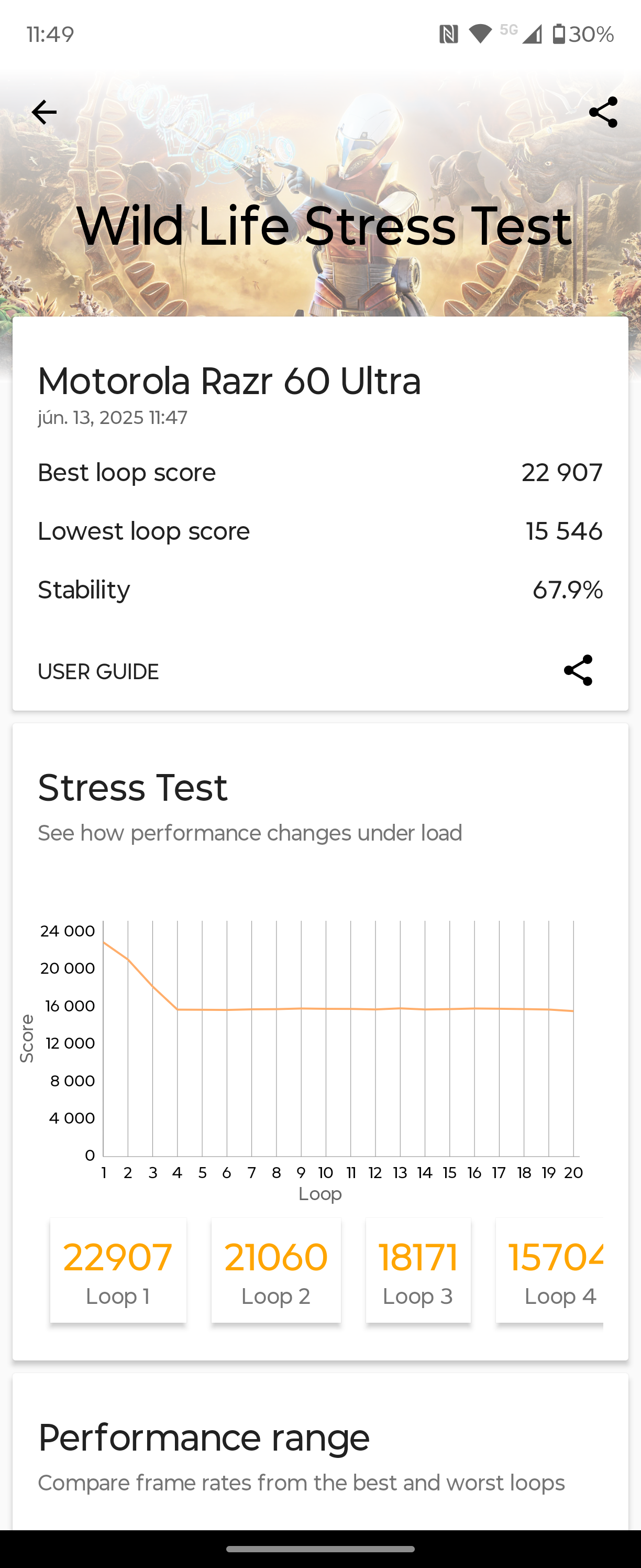Tap the back arrow icon
641x1568 pixels.
click(44, 113)
